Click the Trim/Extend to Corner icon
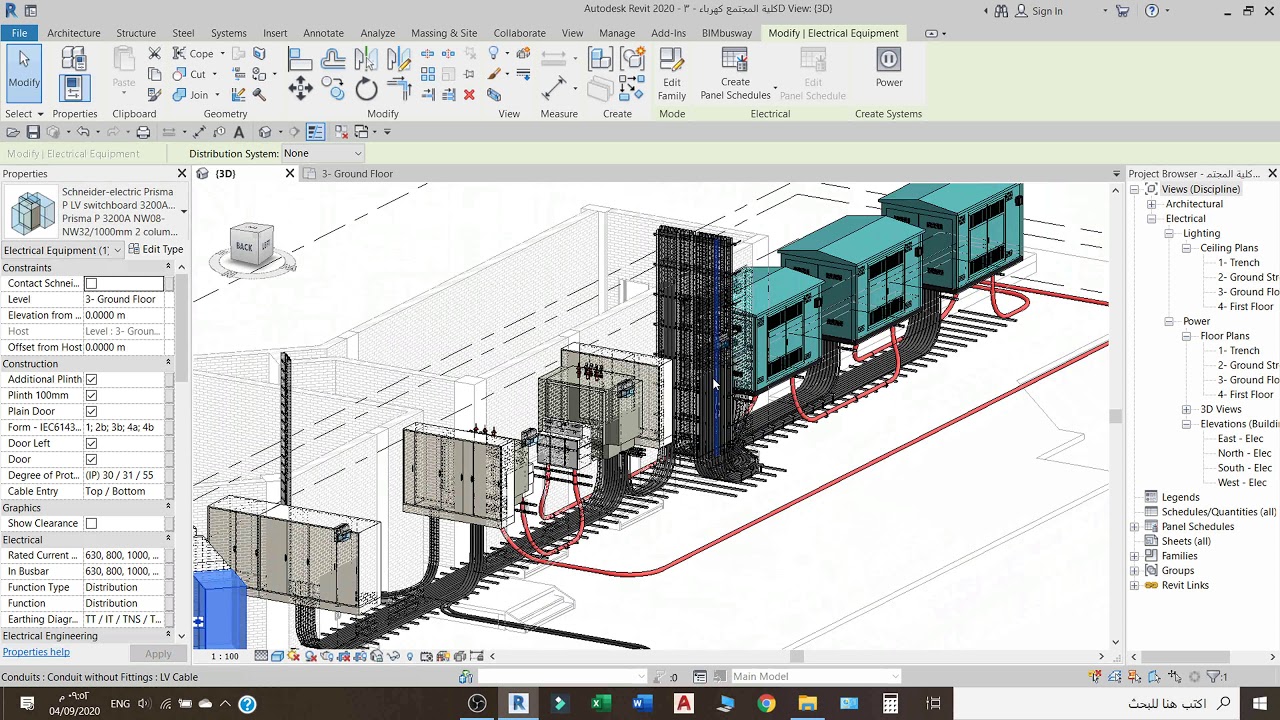Screen dimensions: 1280x720 point(399,90)
